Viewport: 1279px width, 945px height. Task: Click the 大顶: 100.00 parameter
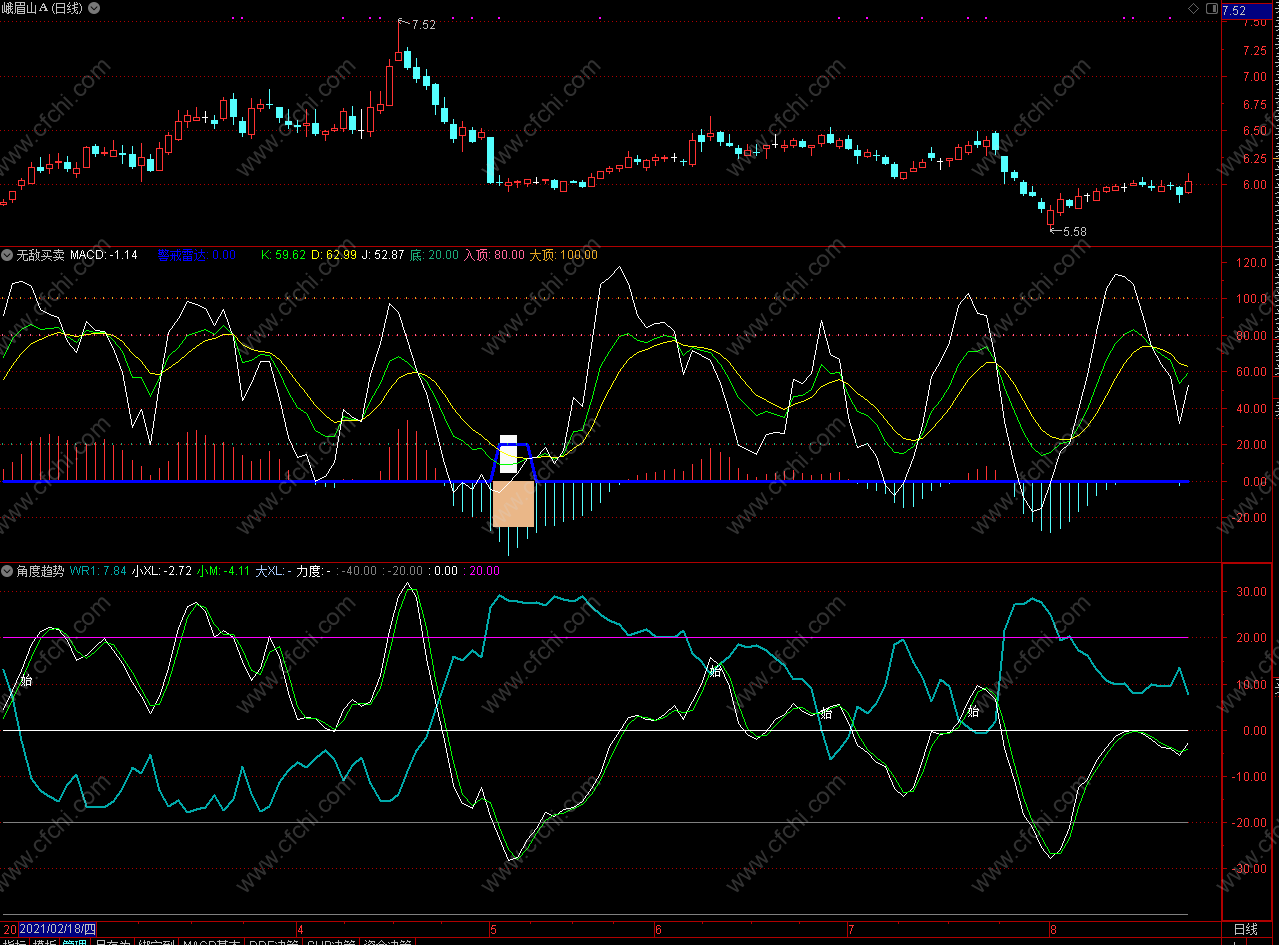click(x=563, y=255)
